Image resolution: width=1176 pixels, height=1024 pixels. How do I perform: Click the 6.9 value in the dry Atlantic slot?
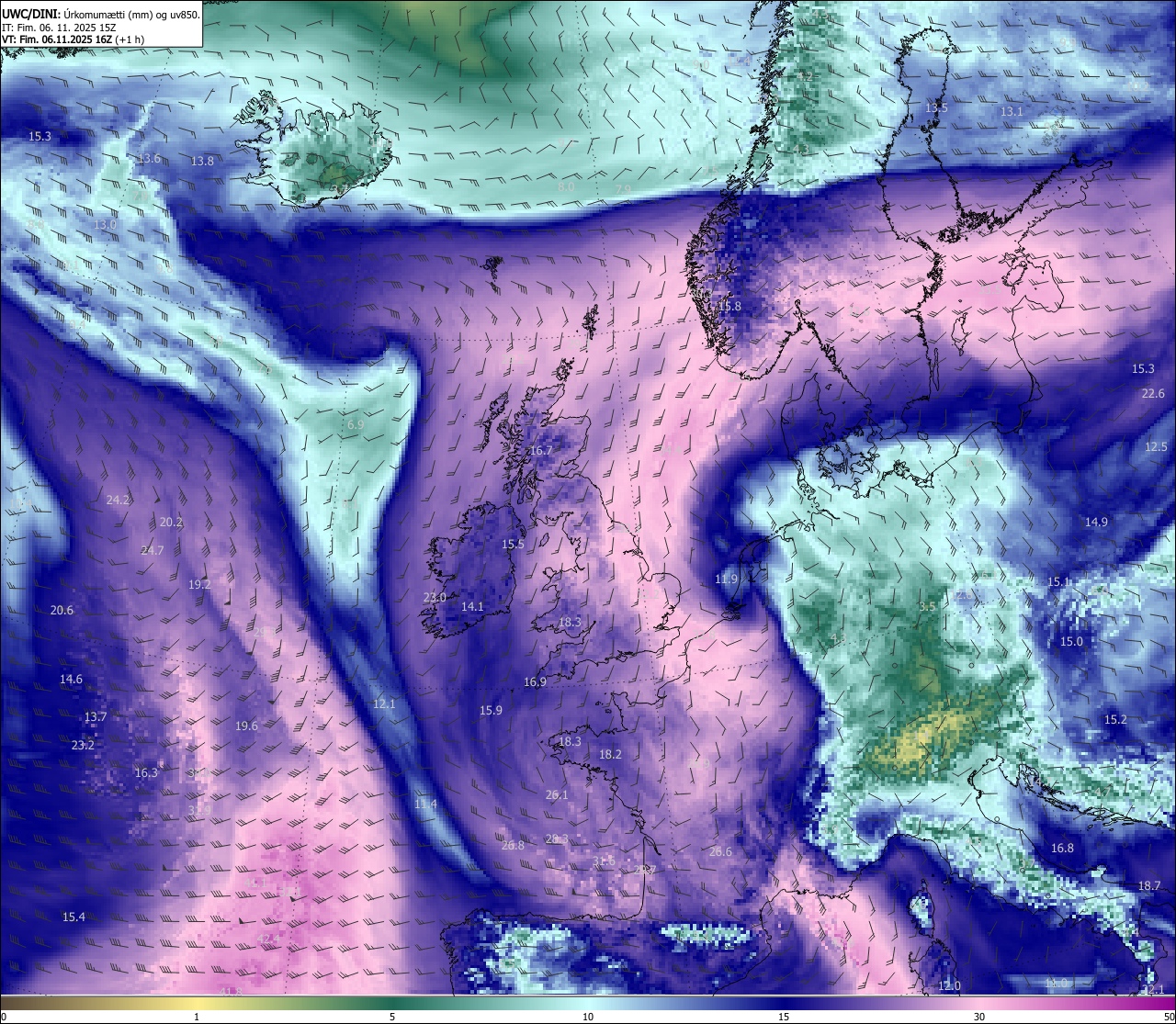356,425
